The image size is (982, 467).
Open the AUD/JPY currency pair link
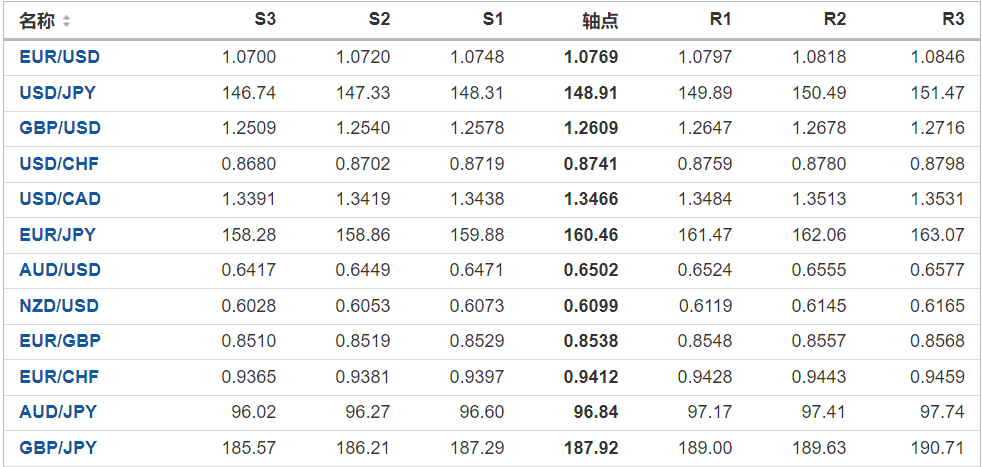57,412
